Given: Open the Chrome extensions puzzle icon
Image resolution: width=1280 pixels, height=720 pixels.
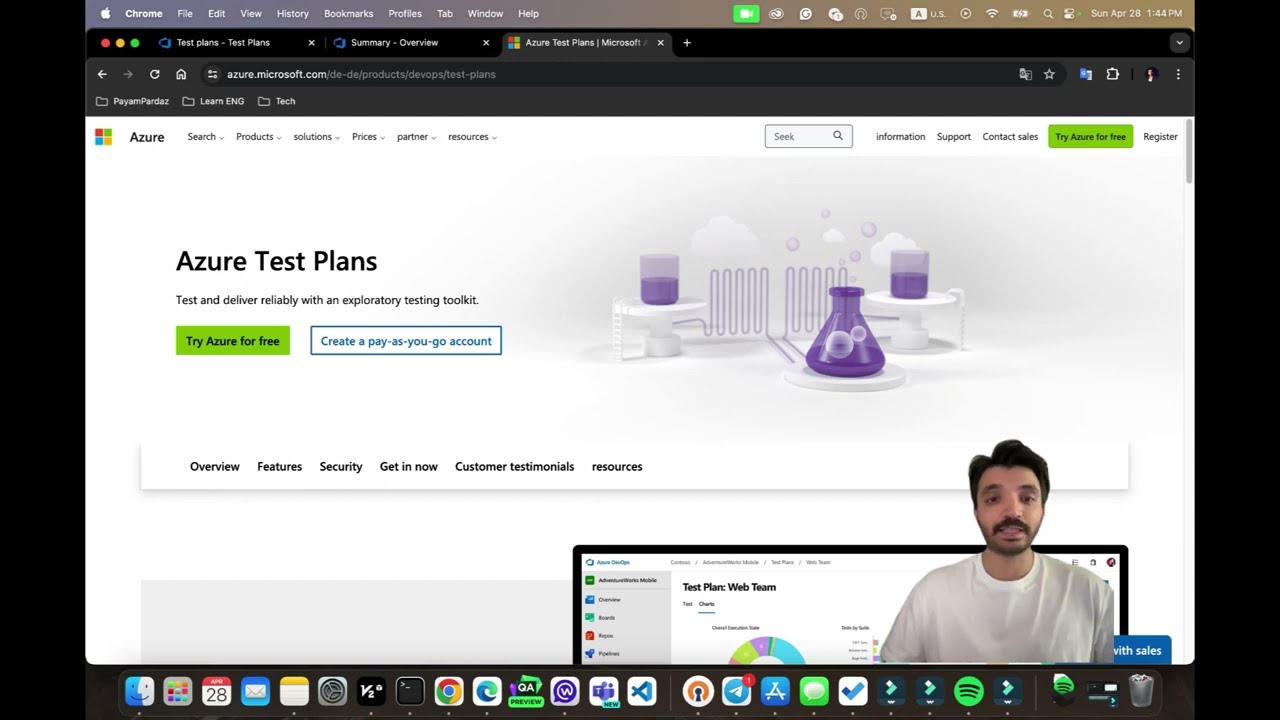Looking at the screenshot, I should 1112,74.
